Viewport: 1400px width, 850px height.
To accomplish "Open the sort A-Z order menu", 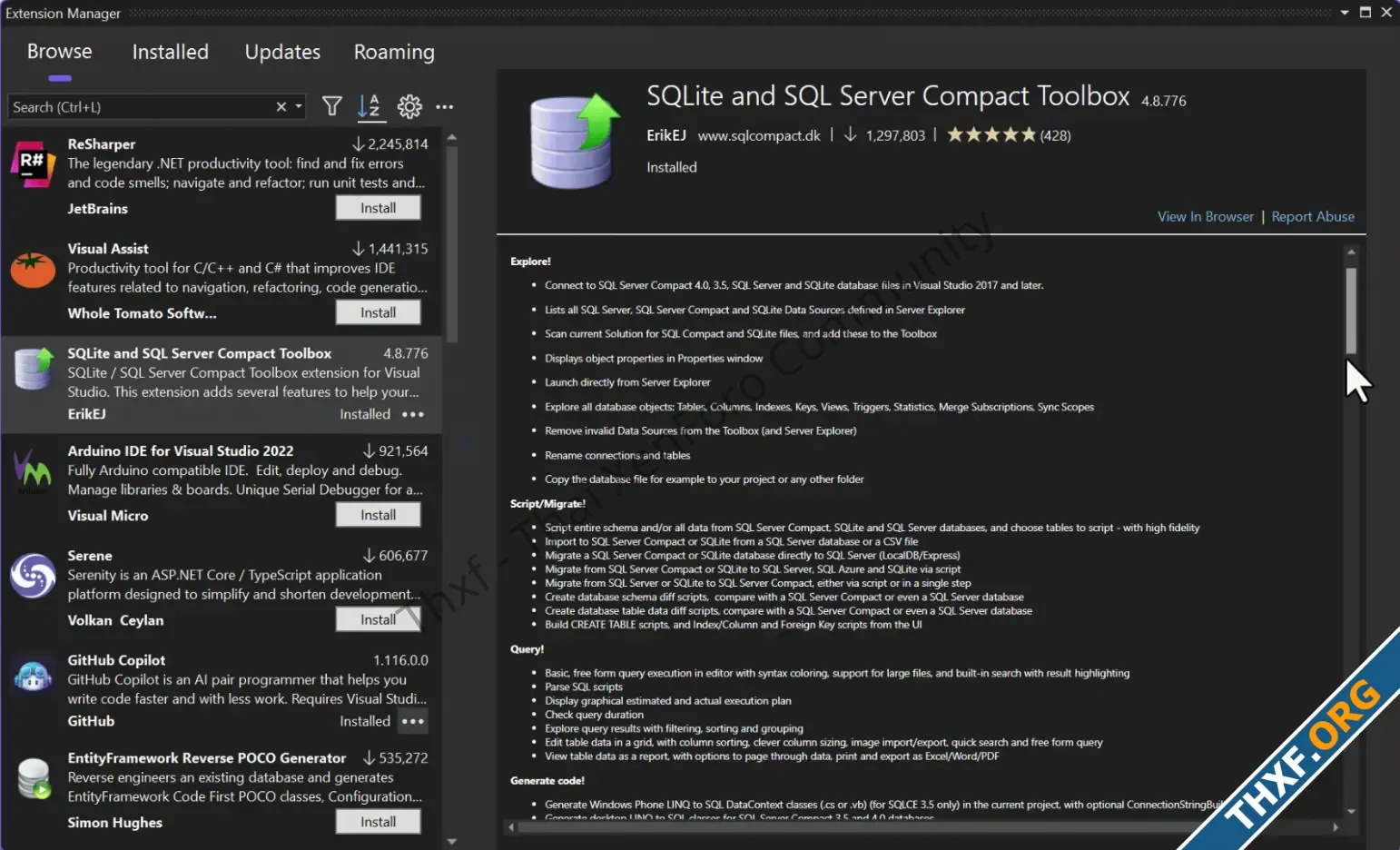I will coord(369,106).
